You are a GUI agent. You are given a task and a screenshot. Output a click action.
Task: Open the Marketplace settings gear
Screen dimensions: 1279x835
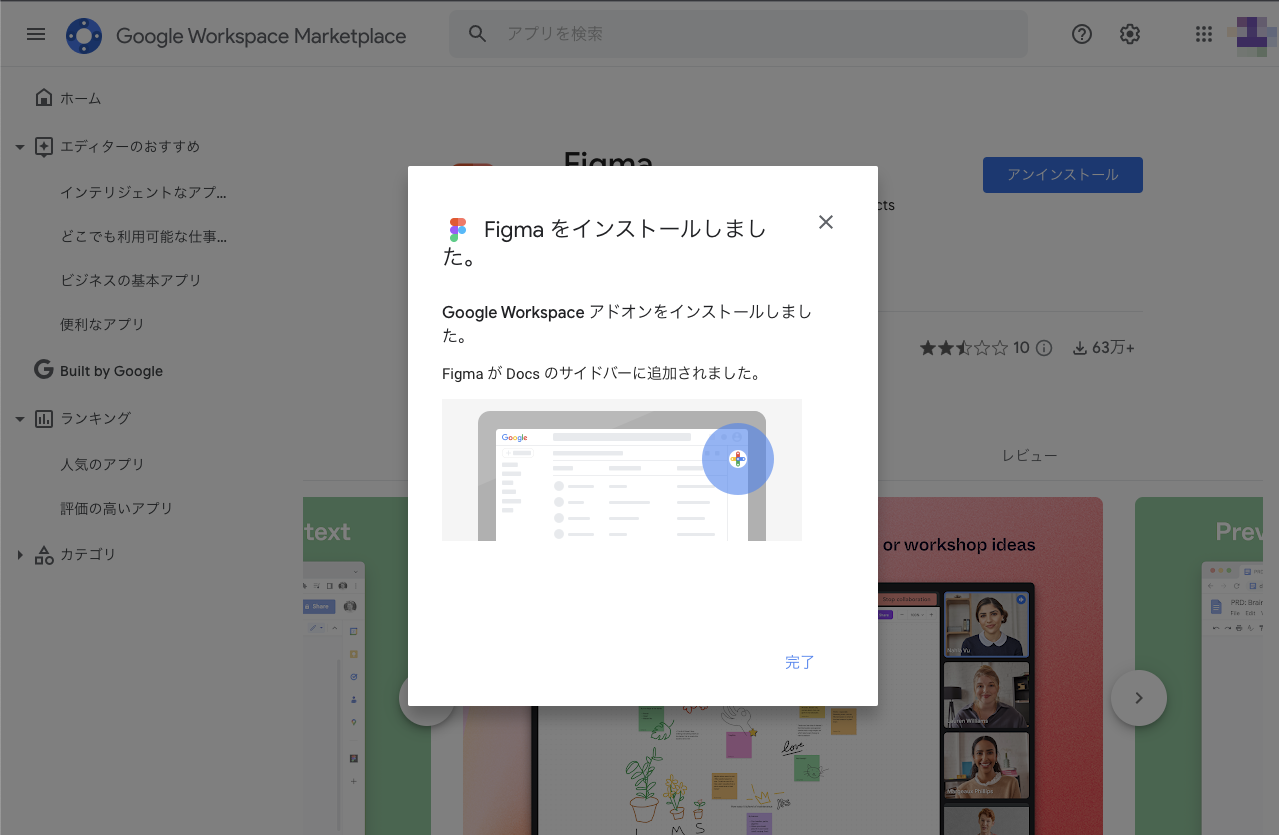pyautogui.click(x=1129, y=33)
